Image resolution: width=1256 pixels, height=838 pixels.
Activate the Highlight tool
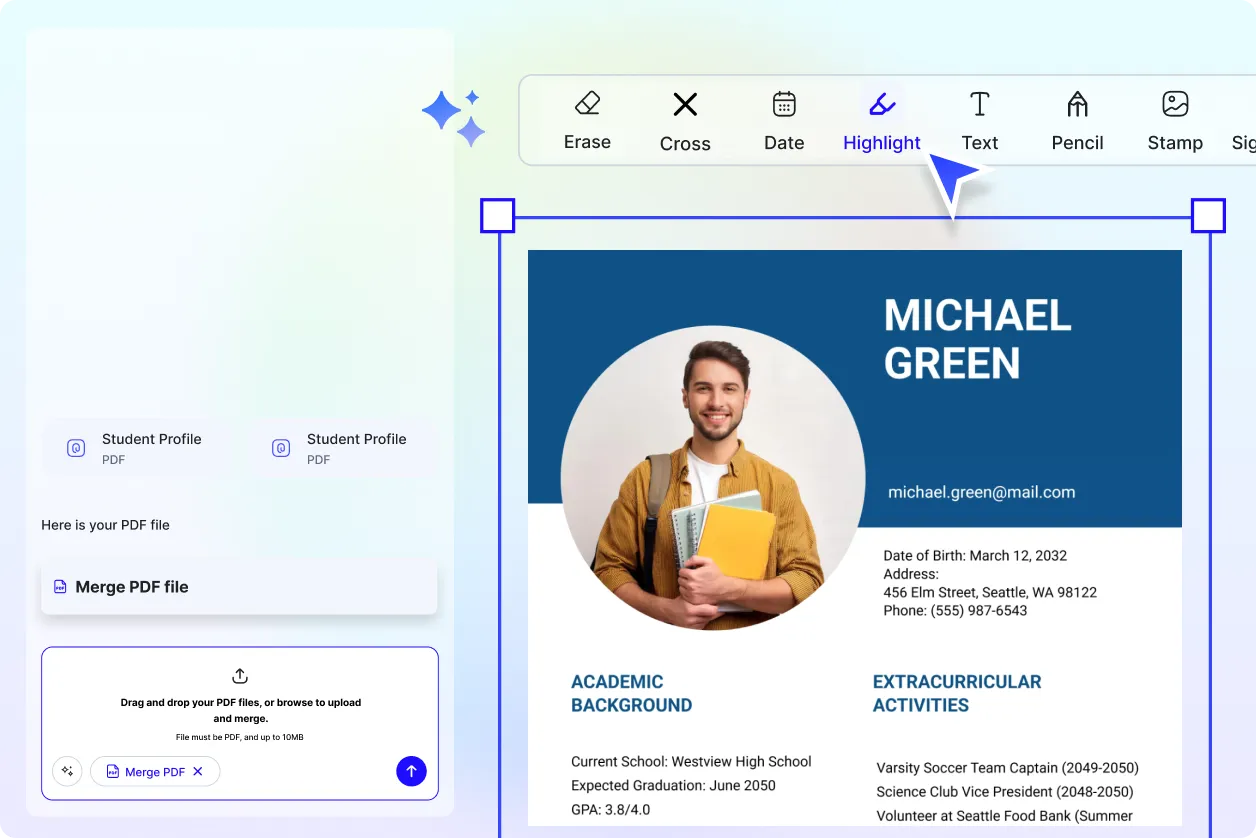tap(881, 120)
